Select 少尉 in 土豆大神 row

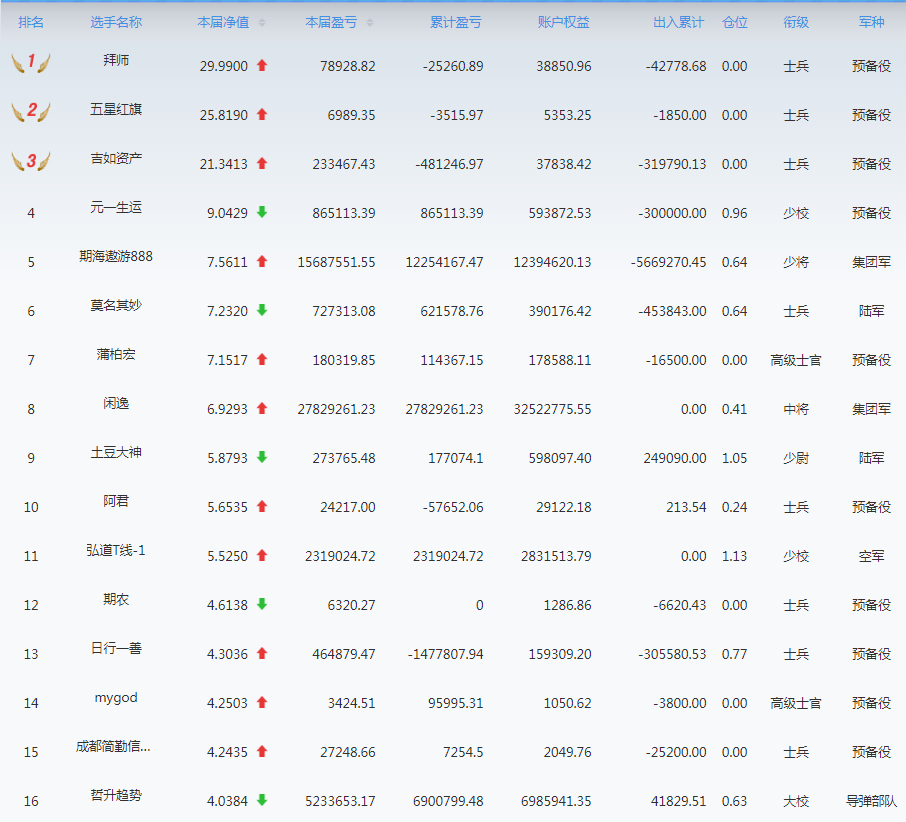point(796,459)
